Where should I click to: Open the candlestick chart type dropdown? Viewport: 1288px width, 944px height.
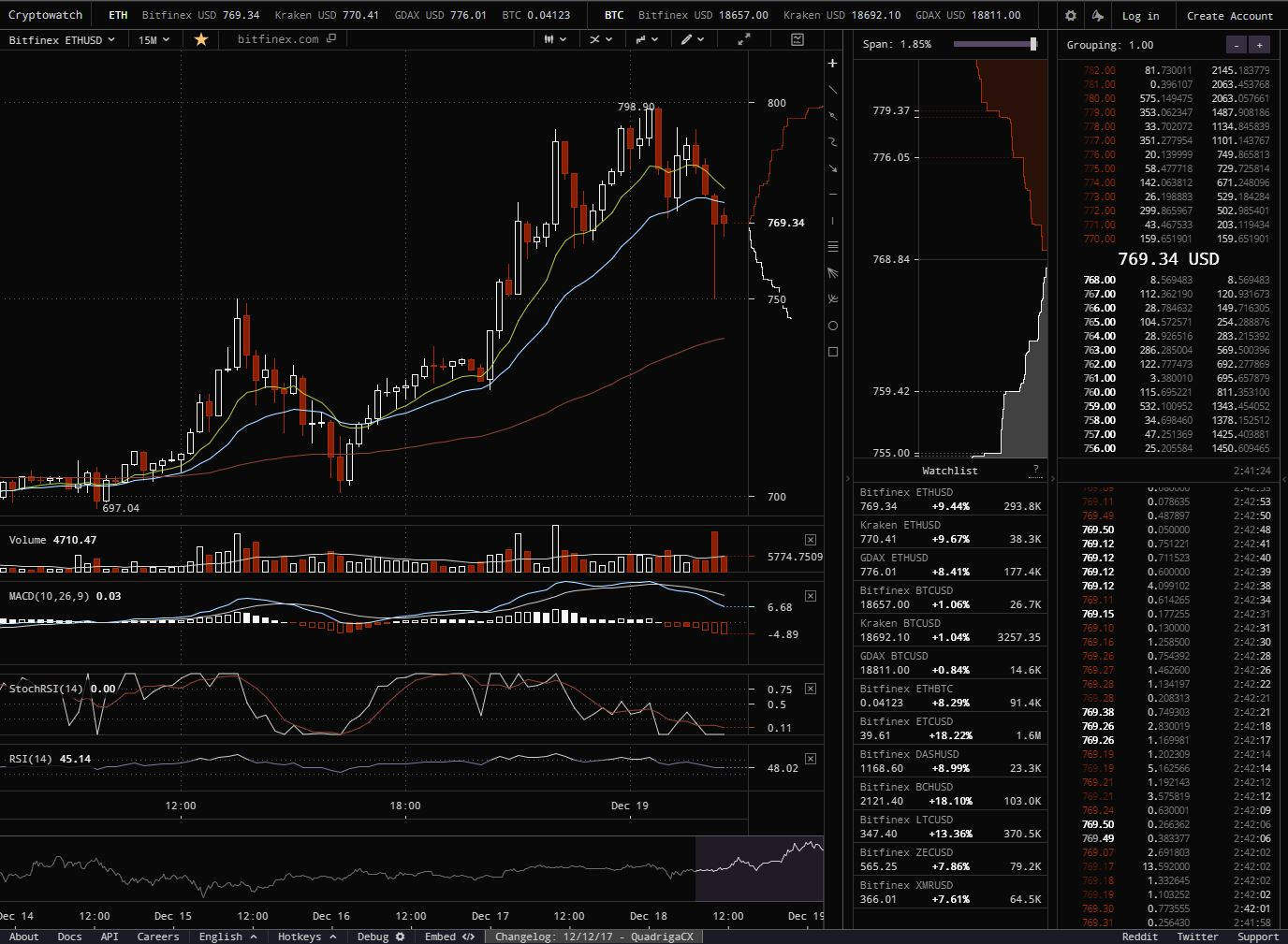pyautogui.click(x=556, y=39)
